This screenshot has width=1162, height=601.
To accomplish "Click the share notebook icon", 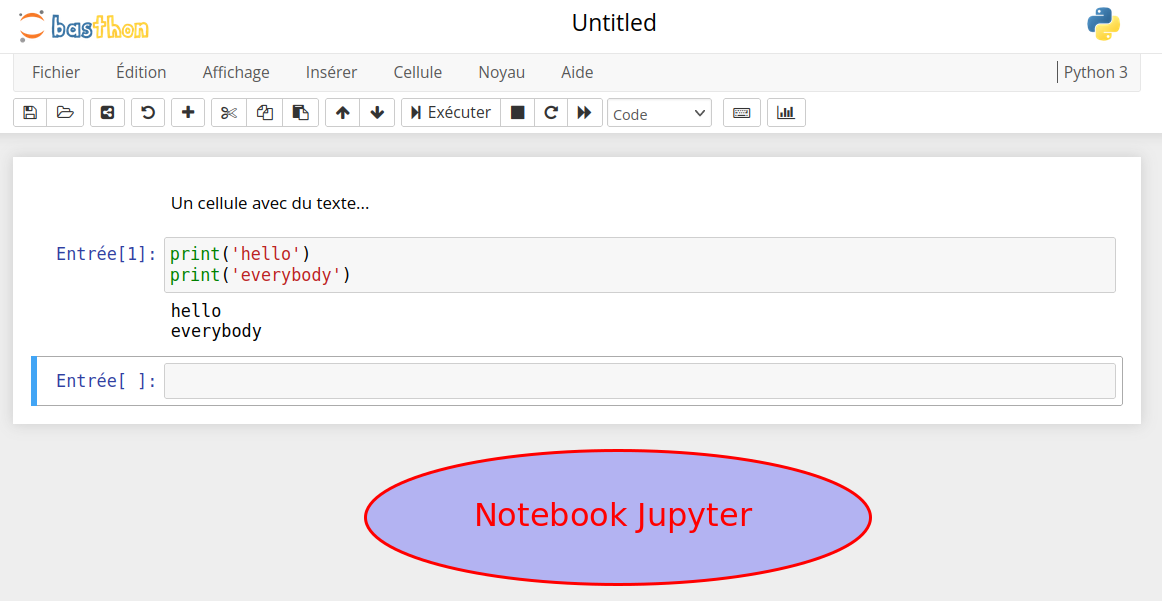I will tap(107, 113).
